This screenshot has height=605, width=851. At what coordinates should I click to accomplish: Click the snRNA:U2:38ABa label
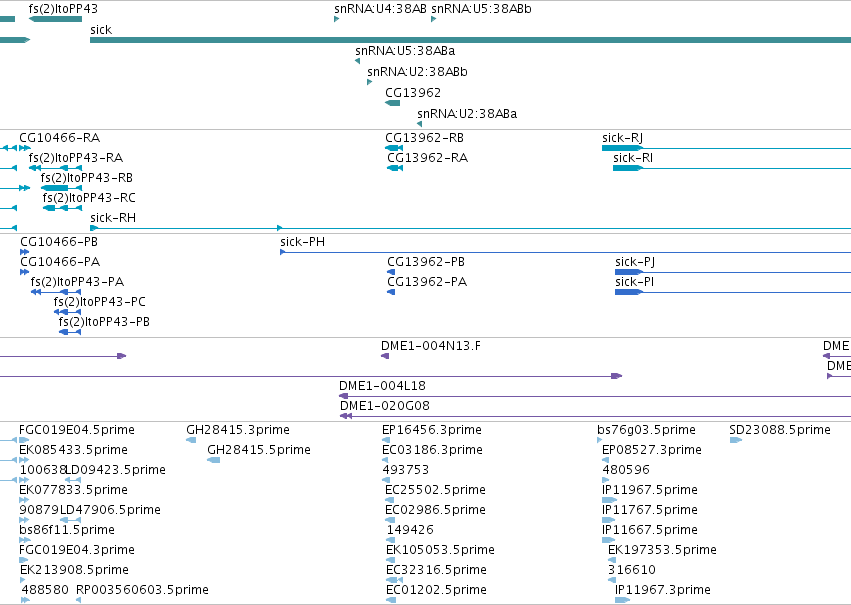(467, 114)
